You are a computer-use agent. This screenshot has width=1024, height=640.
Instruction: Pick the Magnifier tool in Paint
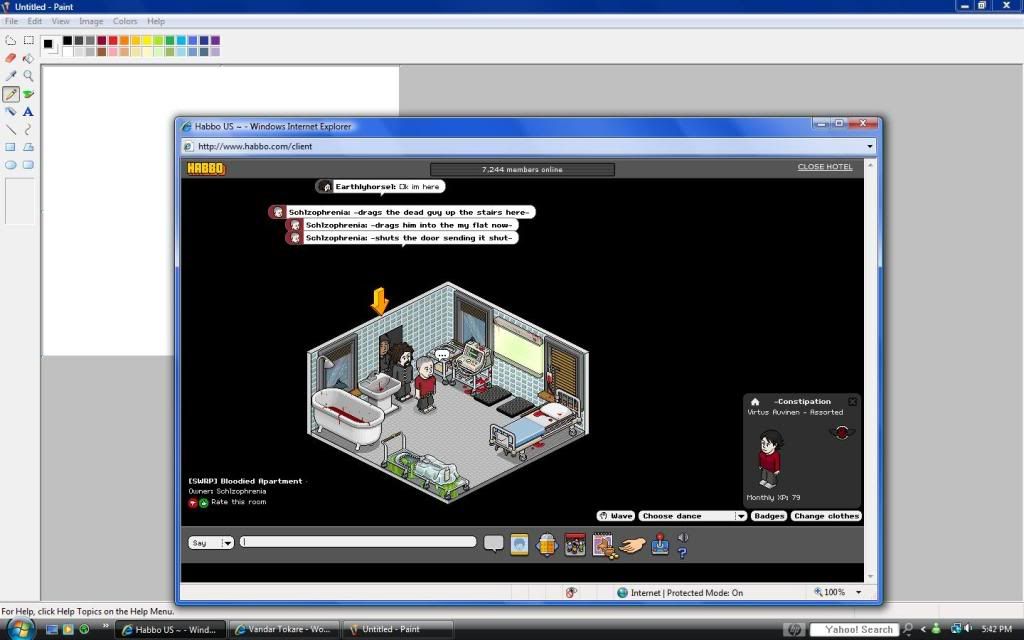(x=28, y=76)
